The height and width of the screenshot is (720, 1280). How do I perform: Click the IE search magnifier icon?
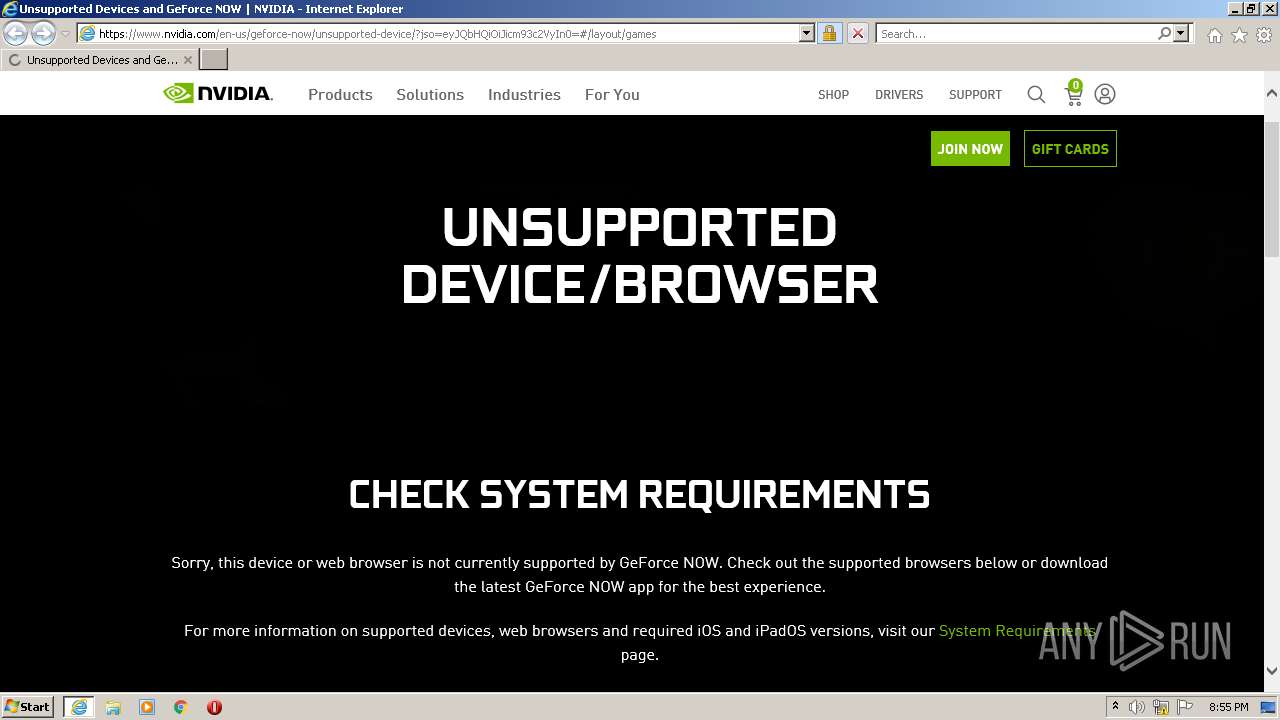[1164, 33]
